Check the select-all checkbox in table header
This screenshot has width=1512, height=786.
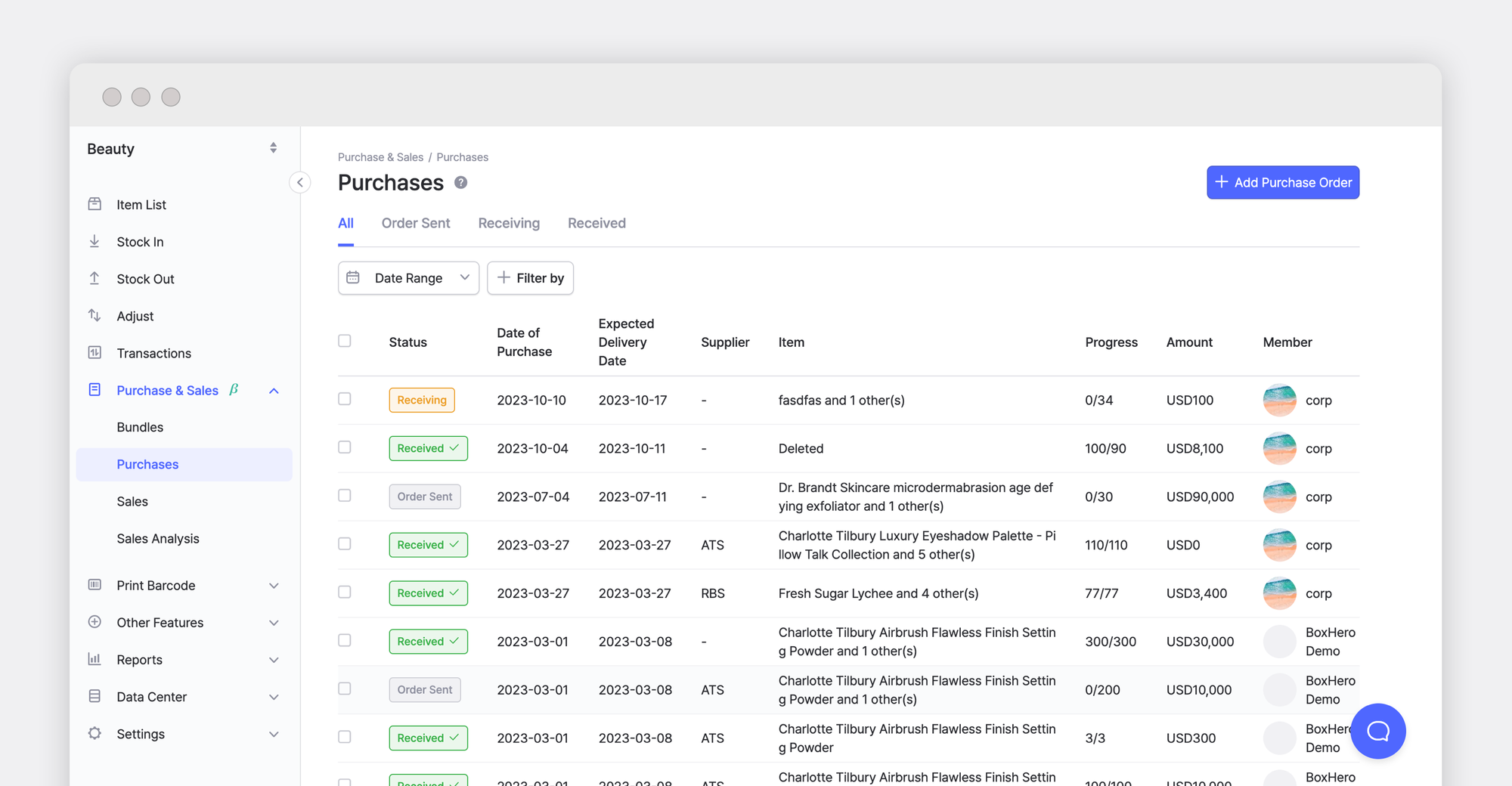tap(345, 341)
